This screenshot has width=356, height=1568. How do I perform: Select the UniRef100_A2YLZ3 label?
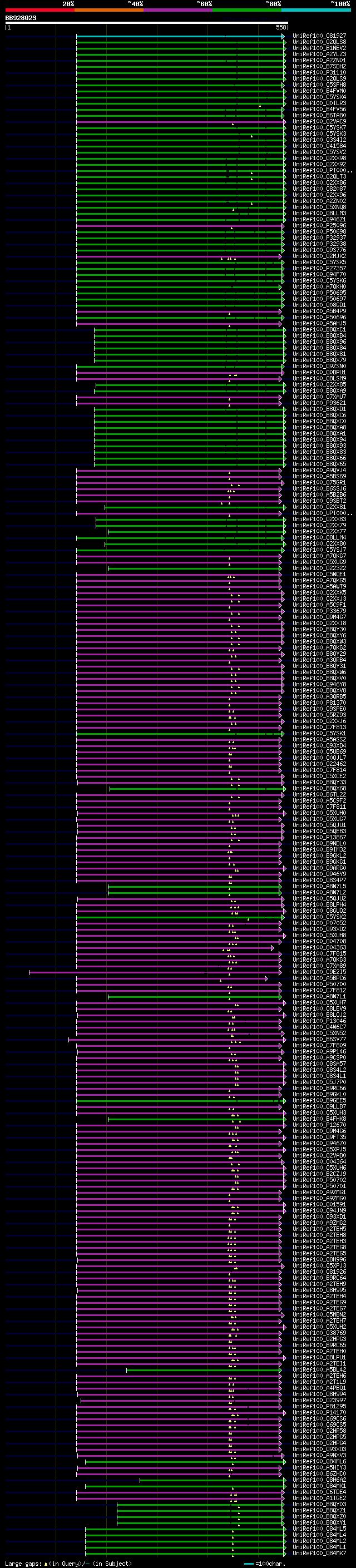tap(319, 54)
